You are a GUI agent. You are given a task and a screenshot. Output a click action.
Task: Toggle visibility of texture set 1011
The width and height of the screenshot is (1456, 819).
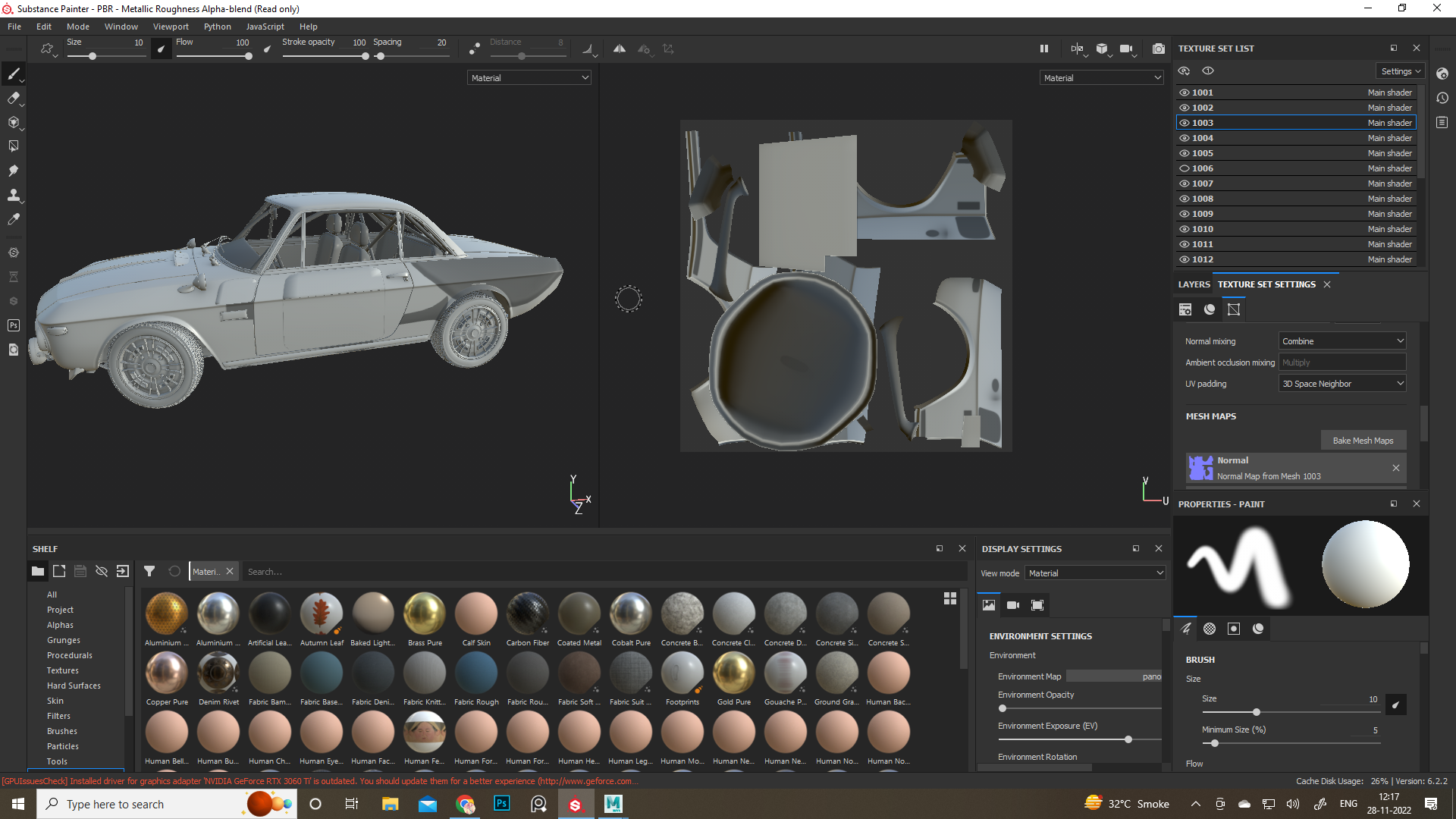1184,244
